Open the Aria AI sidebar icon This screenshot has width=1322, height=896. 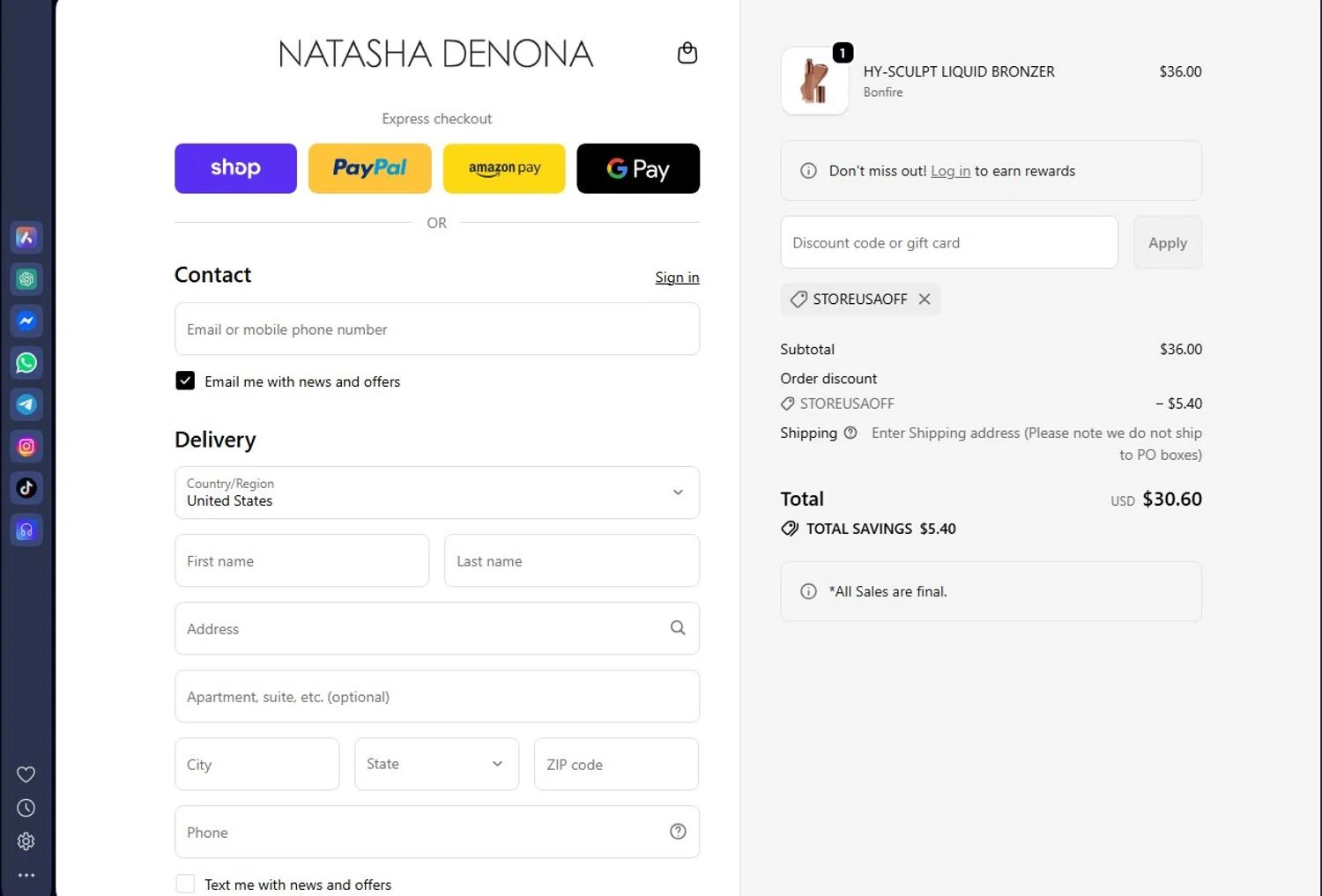[26, 237]
